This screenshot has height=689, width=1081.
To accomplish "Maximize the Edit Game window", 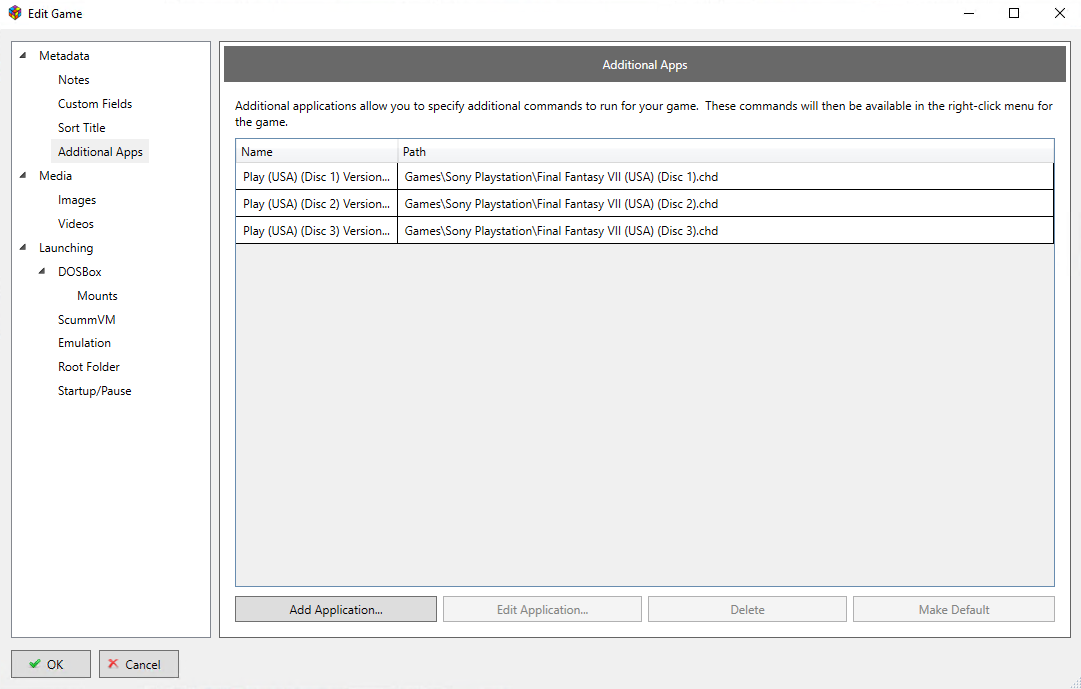I will click(x=1013, y=13).
